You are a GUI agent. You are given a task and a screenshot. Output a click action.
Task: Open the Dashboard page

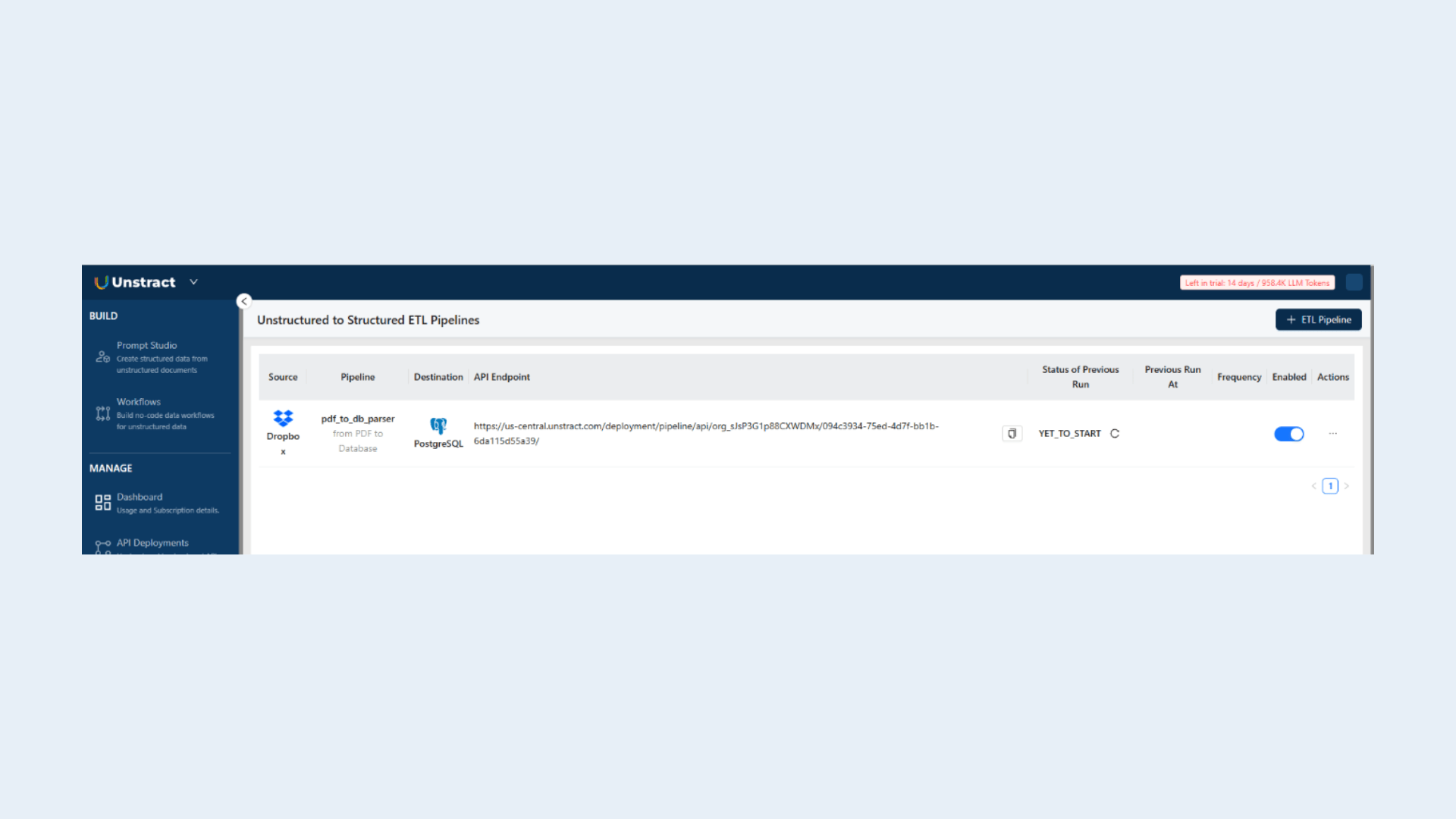[x=140, y=497]
